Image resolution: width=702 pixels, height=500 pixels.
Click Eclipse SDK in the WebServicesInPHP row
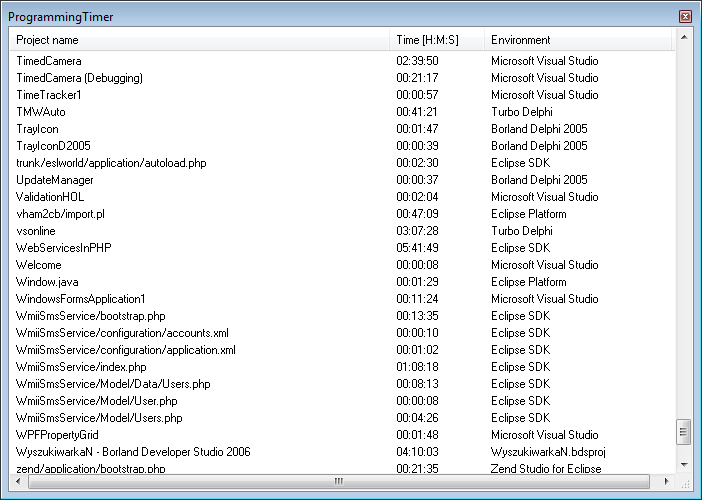521,248
